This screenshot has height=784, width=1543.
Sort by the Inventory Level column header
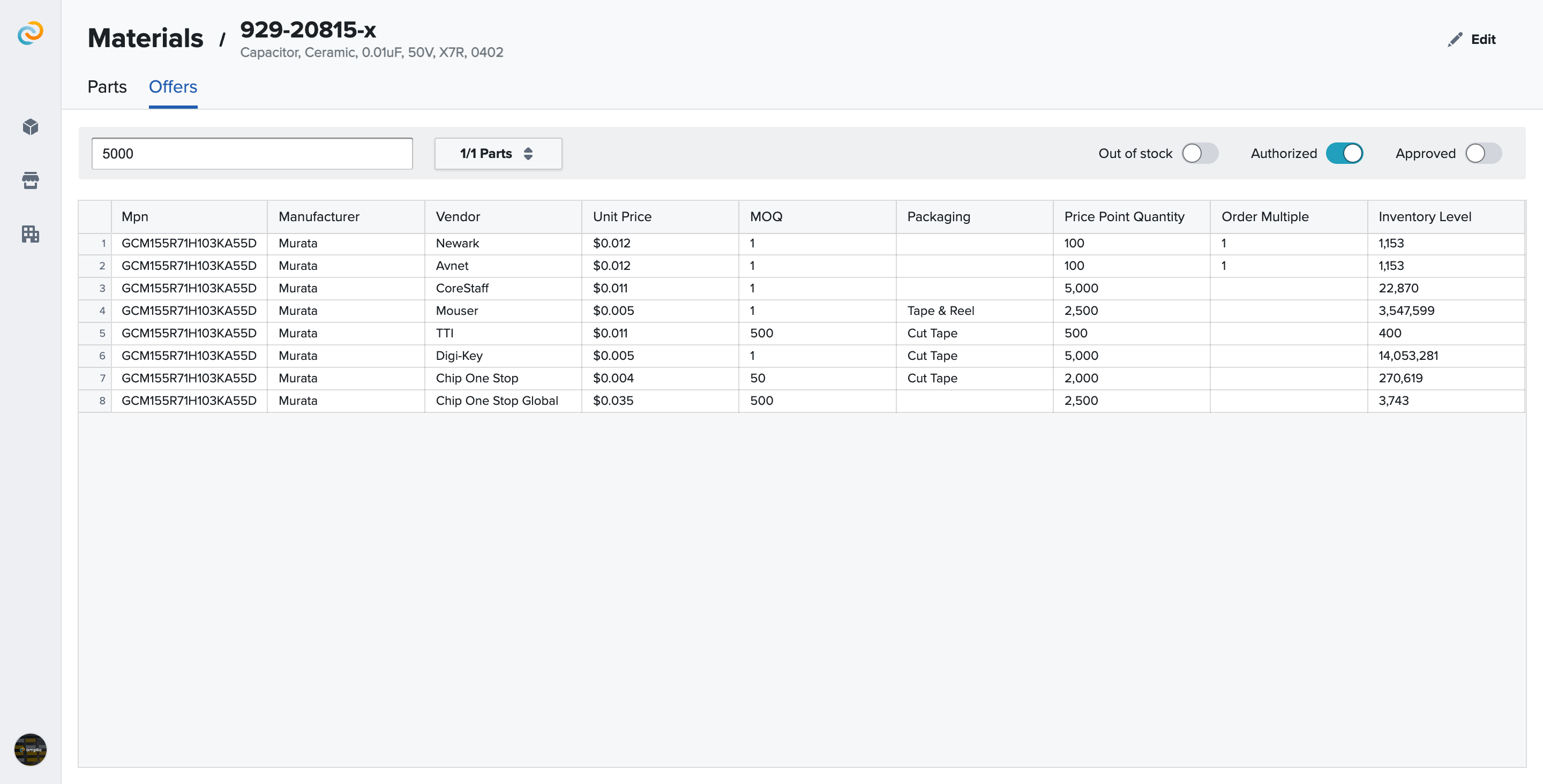(1425, 217)
